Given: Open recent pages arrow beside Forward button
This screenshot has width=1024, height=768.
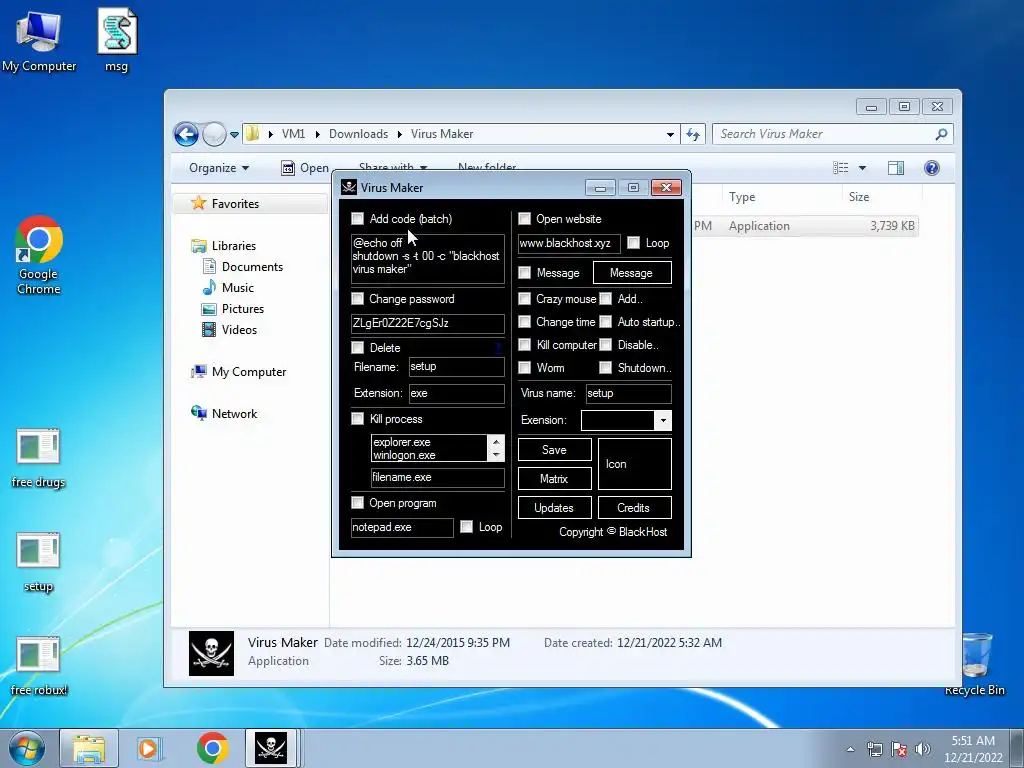Looking at the screenshot, I should (234, 135).
